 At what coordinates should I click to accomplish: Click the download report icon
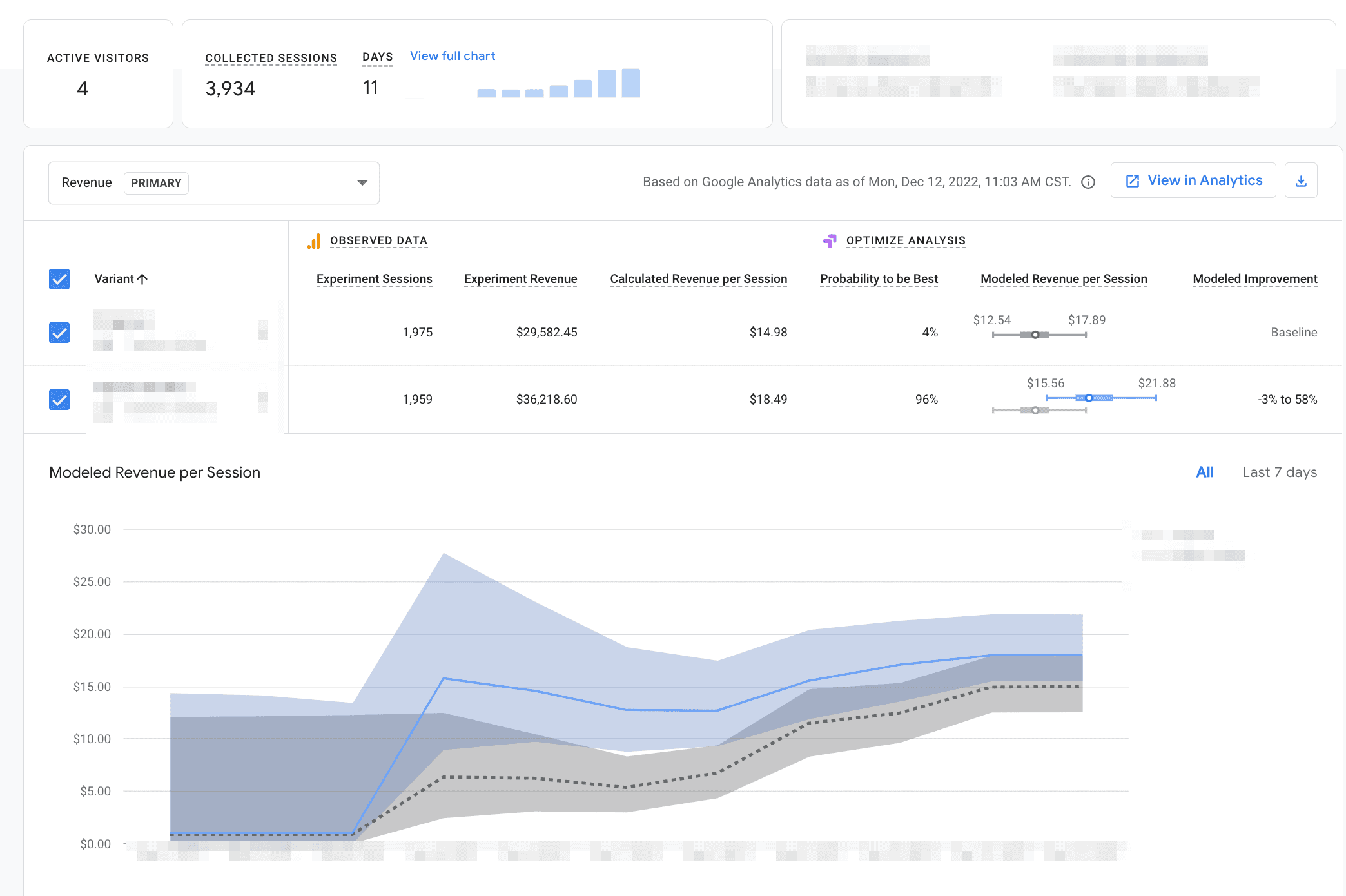1301,181
